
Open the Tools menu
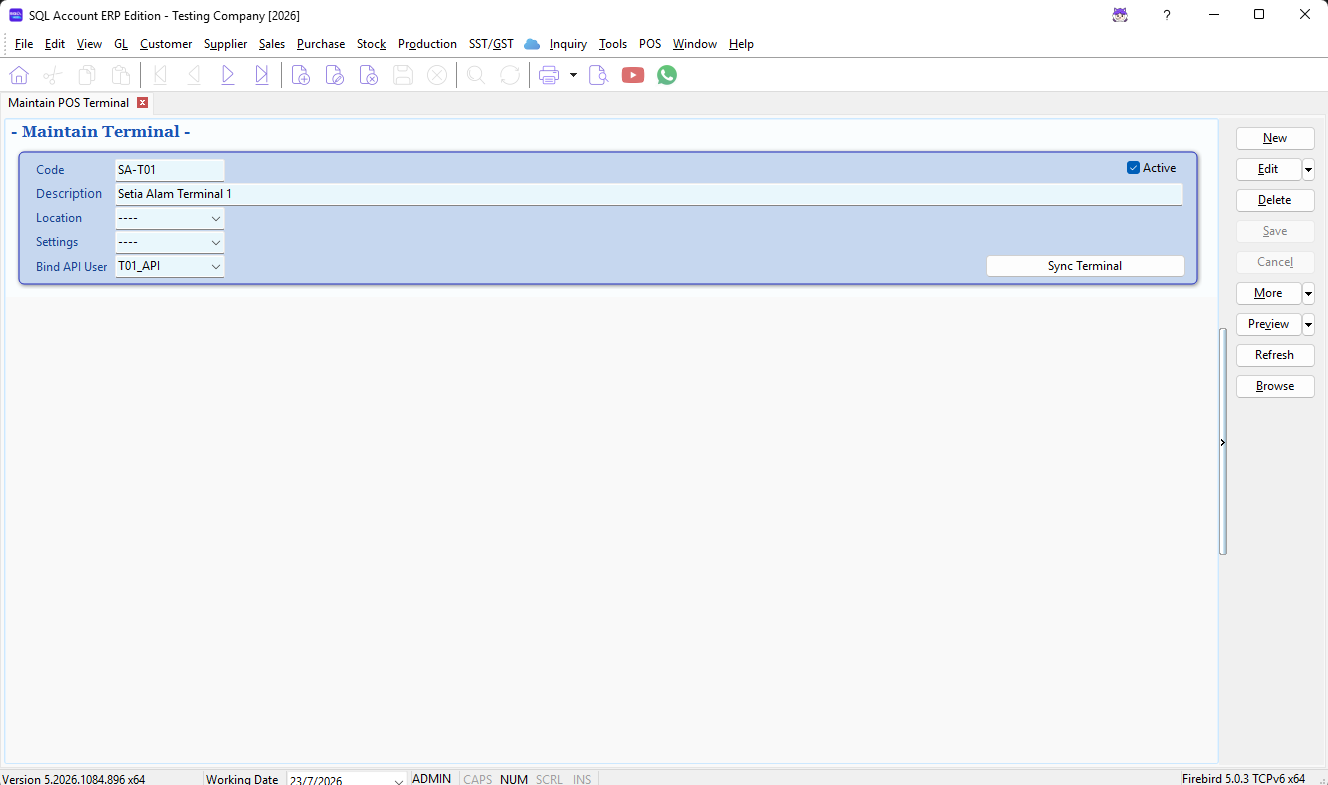pyautogui.click(x=613, y=44)
